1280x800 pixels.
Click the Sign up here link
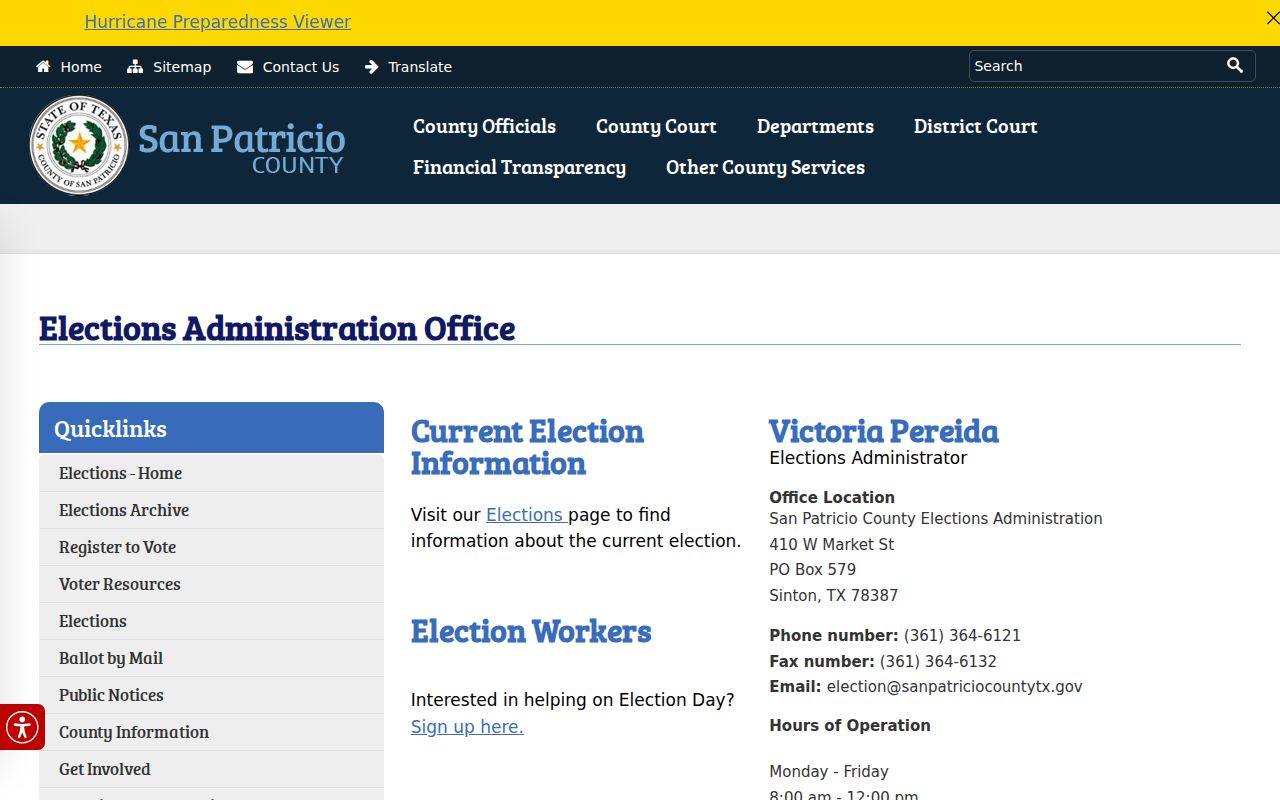pyautogui.click(x=467, y=727)
